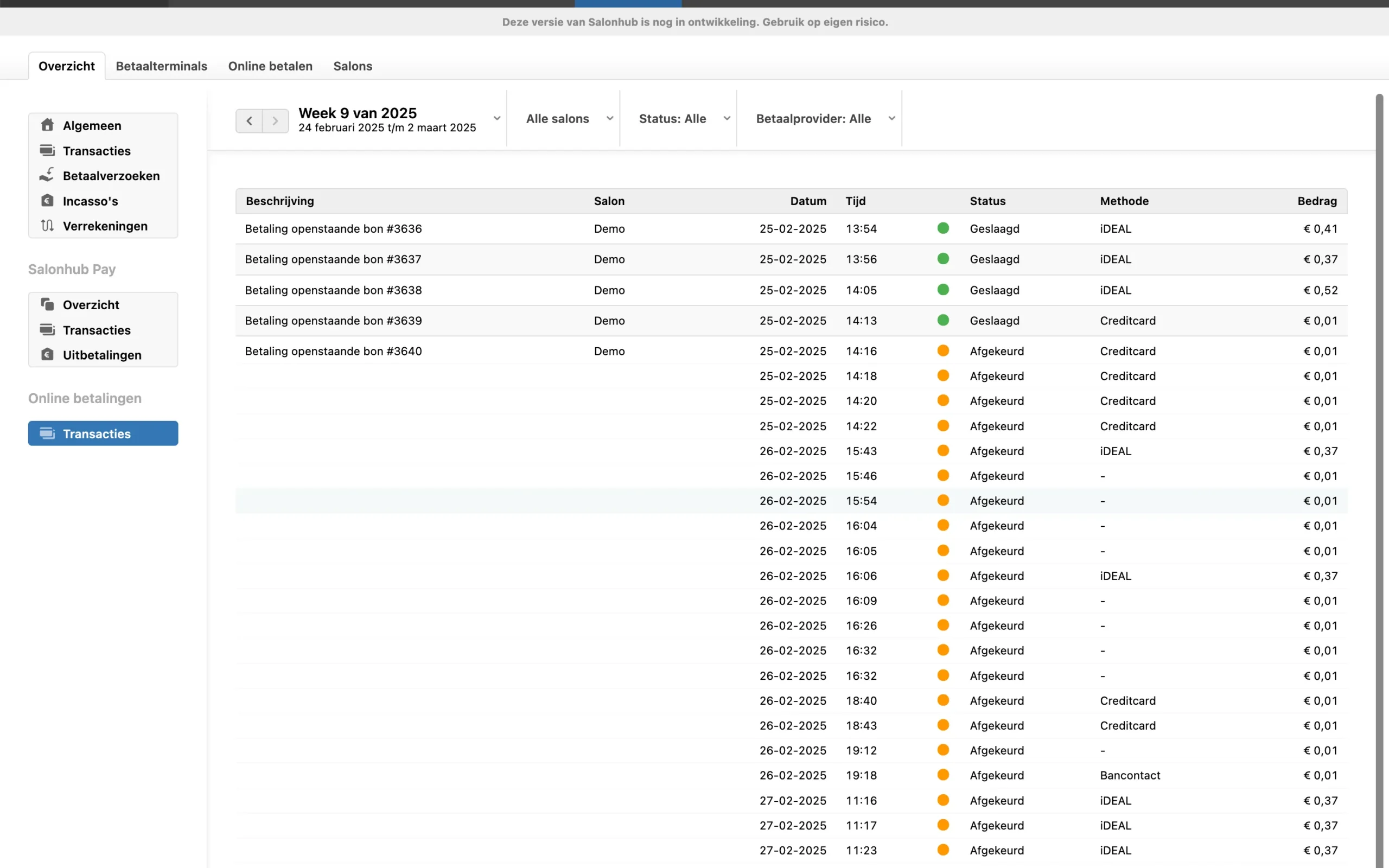Go to next week arrow

(276, 120)
